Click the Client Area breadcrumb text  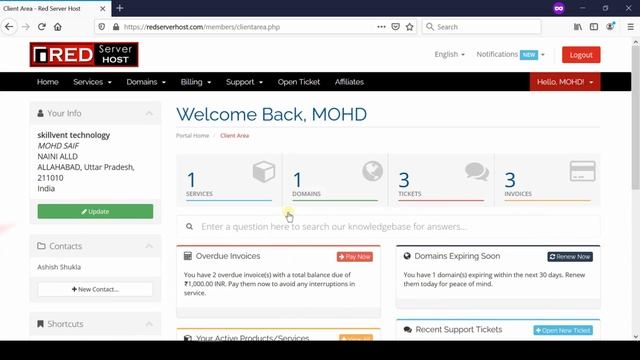coord(234,136)
